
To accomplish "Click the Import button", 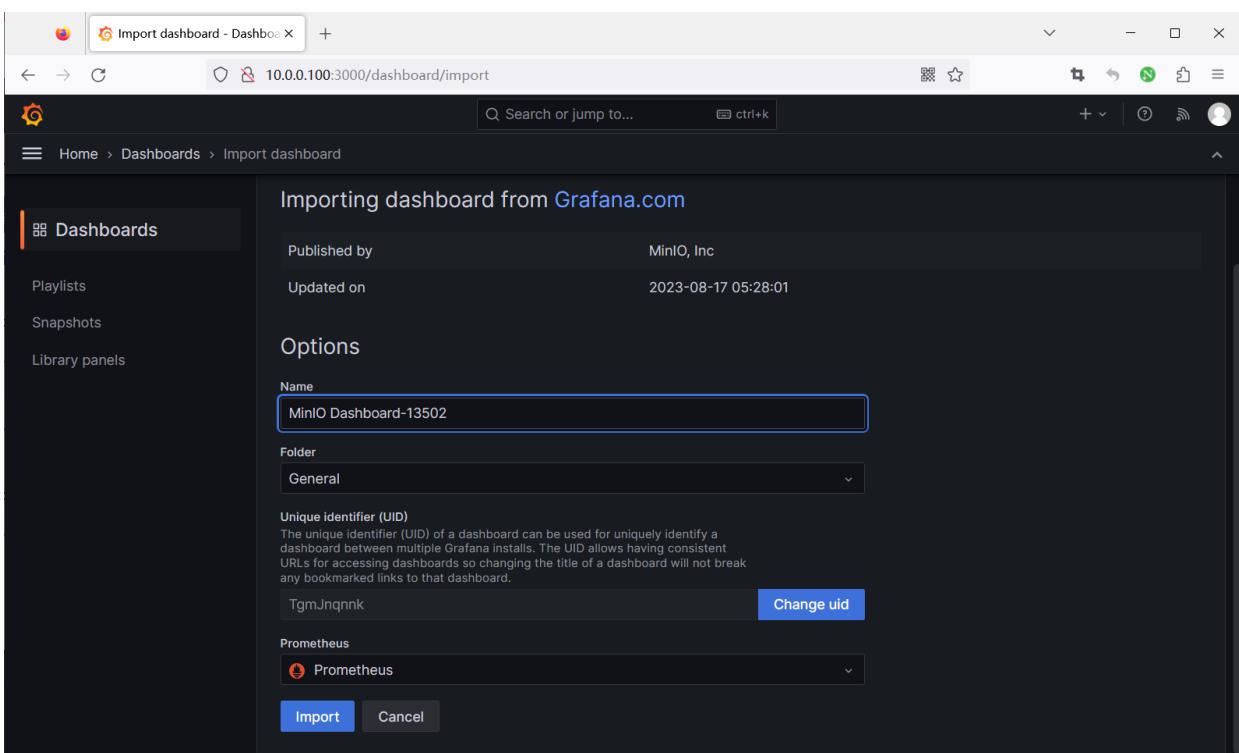I will pyautogui.click(x=317, y=716).
